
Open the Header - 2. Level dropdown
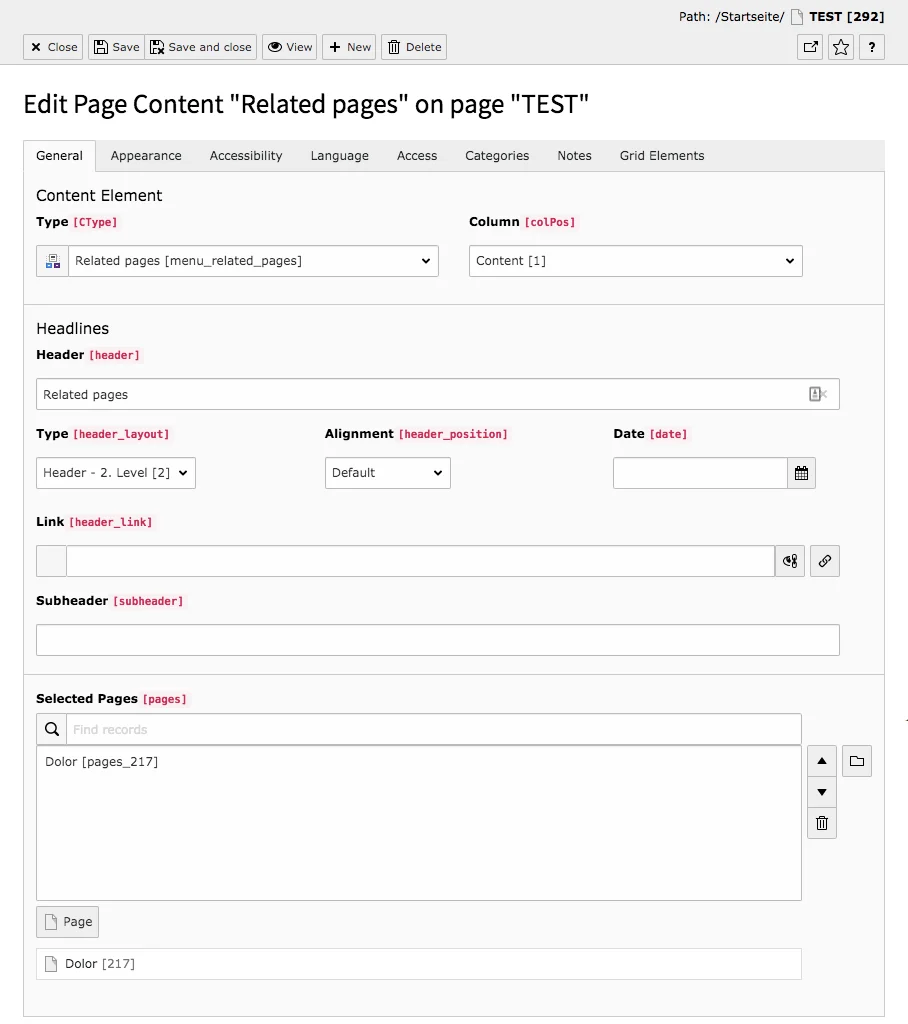pyautogui.click(x=115, y=472)
